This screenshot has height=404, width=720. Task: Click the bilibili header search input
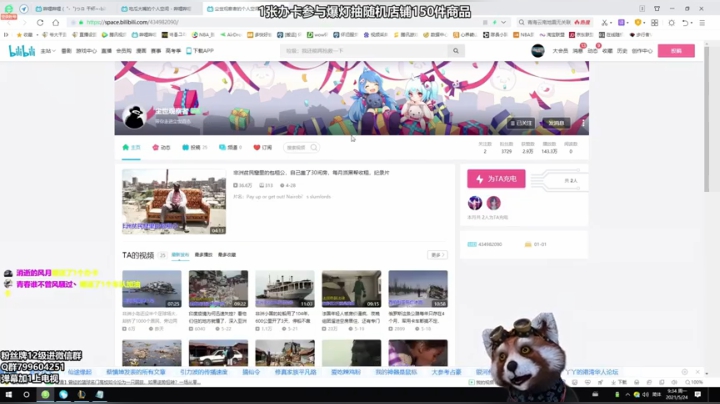point(364,51)
